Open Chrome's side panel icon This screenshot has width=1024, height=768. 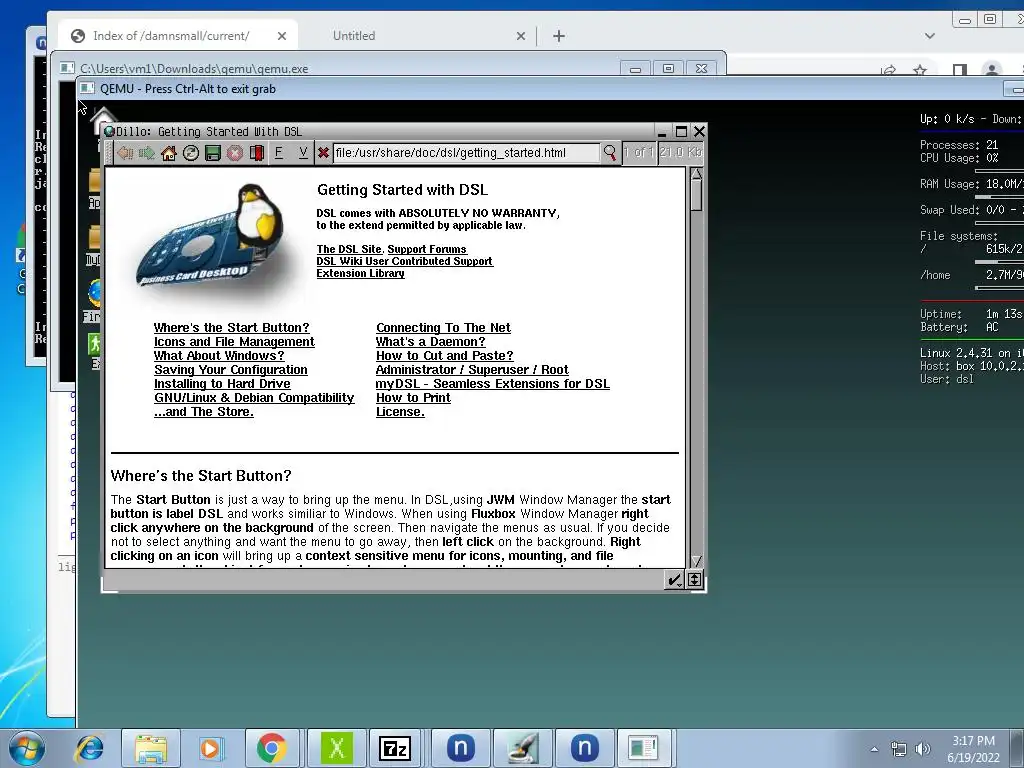[x=960, y=70]
